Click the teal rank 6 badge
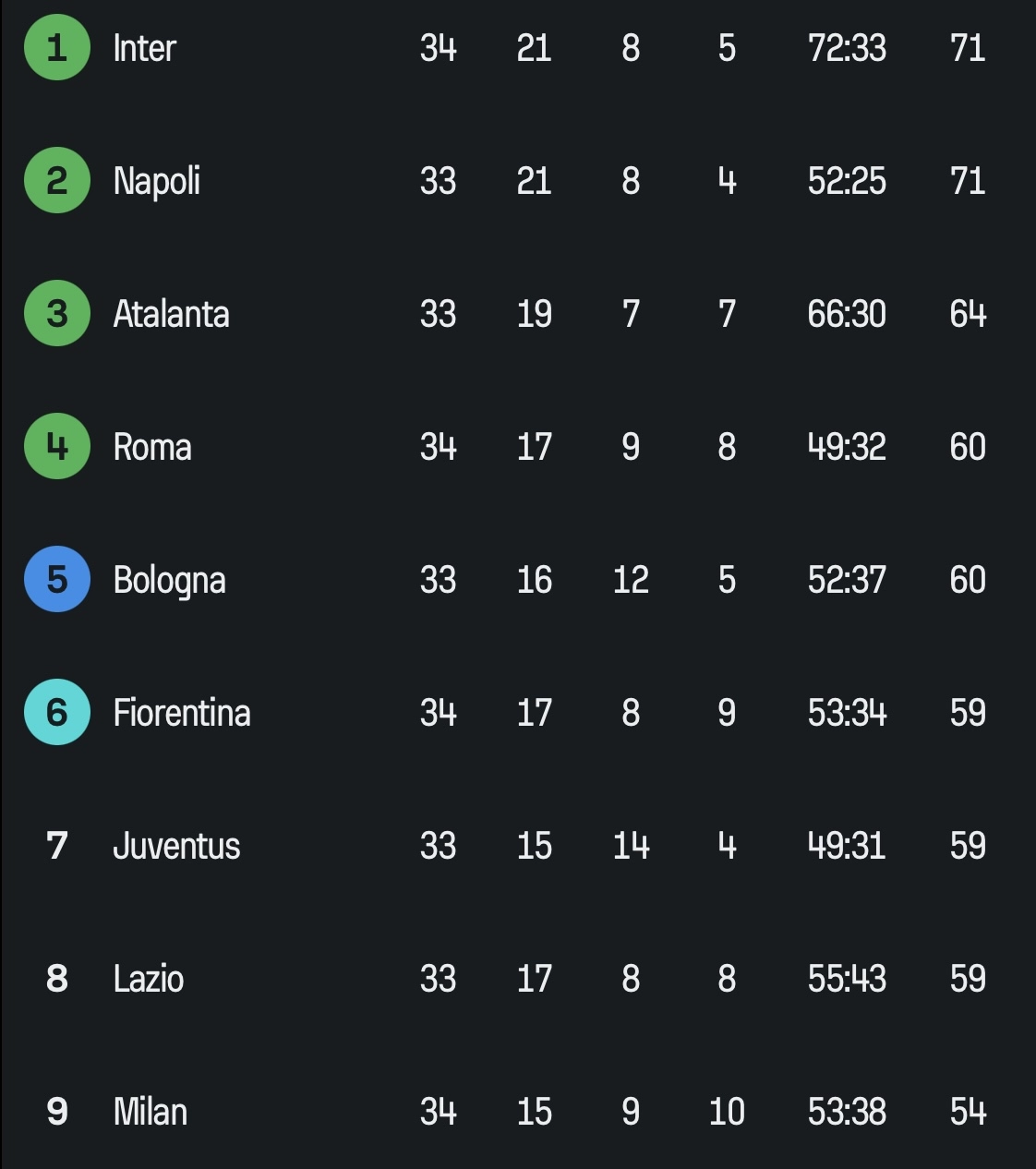The height and width of the screenshot is (1169, 1036). [x=57, y=712]
